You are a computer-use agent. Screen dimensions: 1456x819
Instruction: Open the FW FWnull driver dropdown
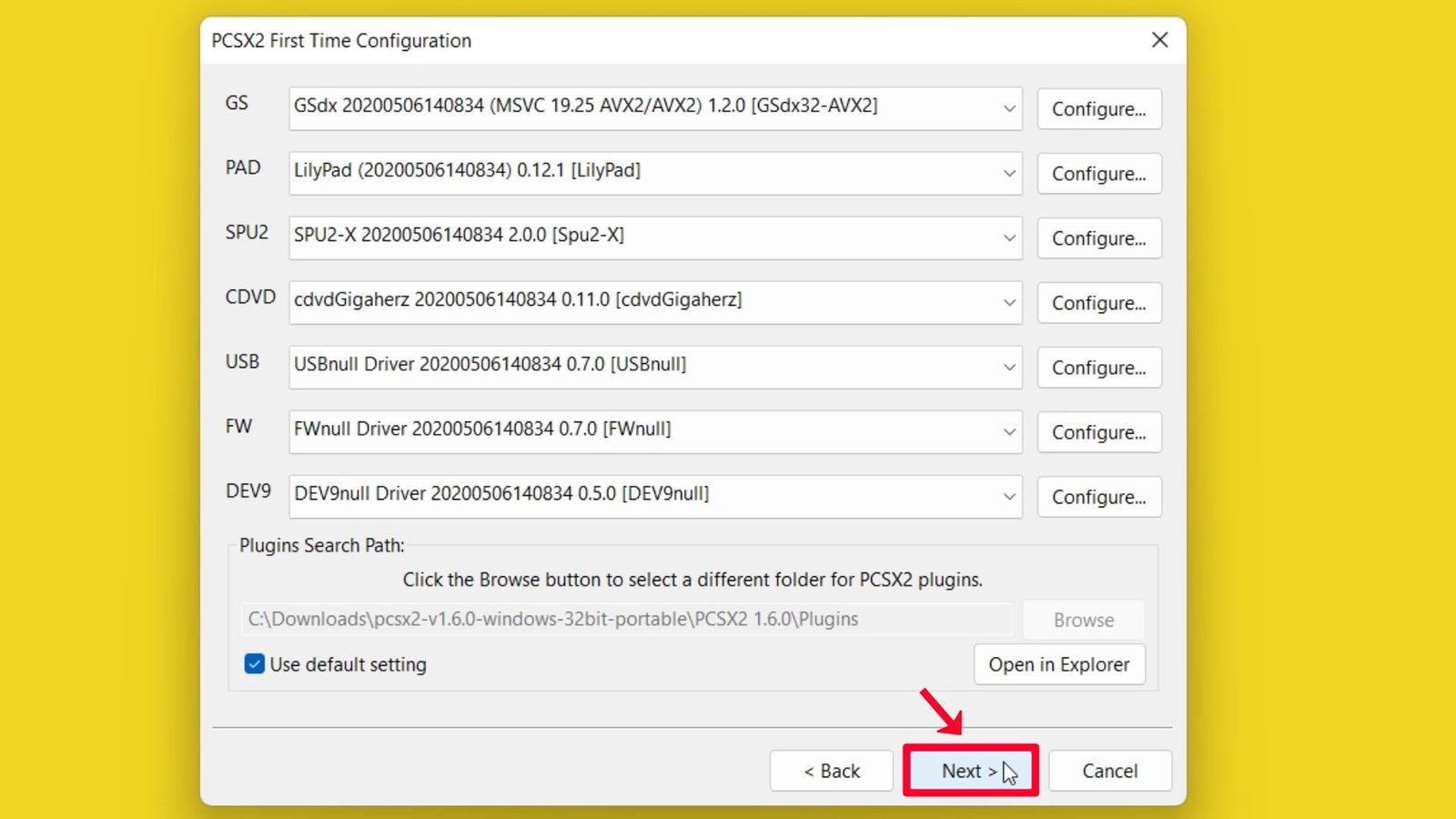coord(655,431)
